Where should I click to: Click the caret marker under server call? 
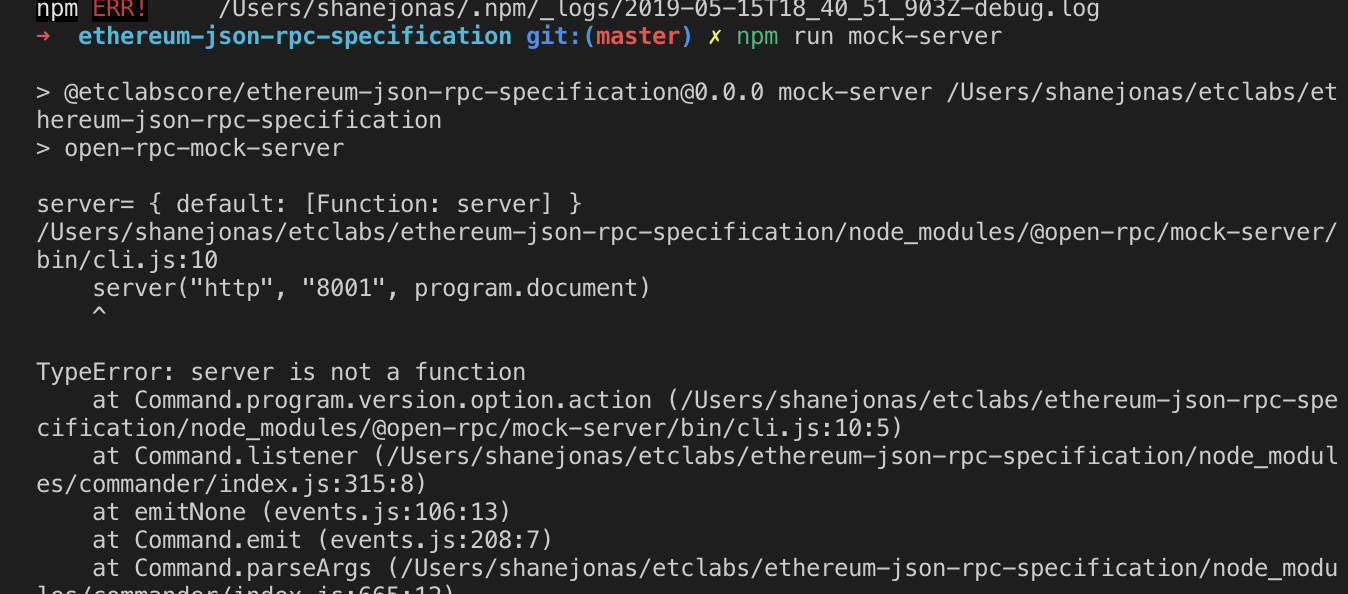[x=97, y=312]
